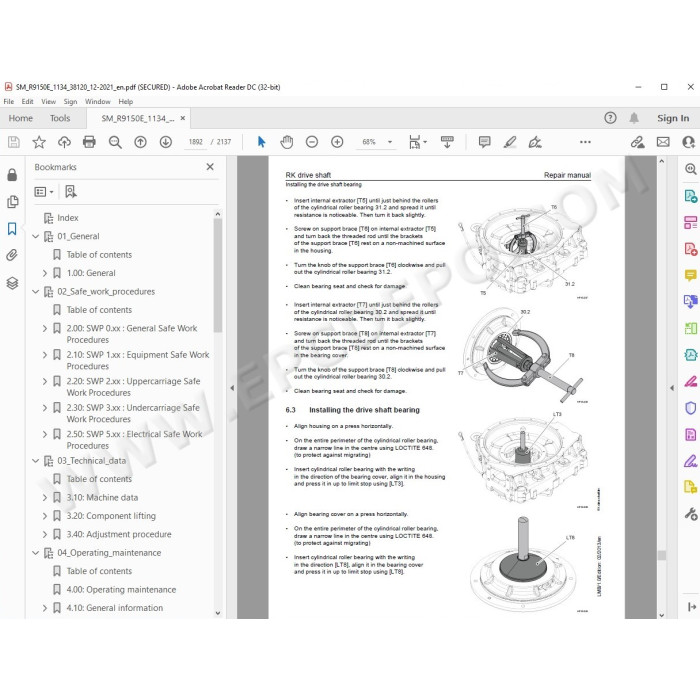Click the Save file icon
700x700 pixels.
click(14, 142)
